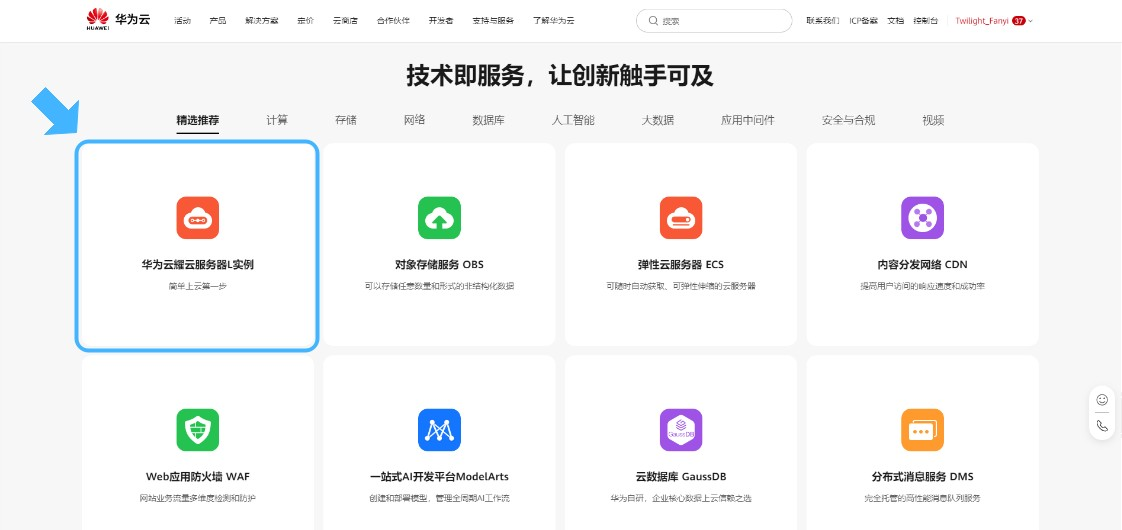1122x530 pixels.
Task: Click the 简单上云第一步 description text
Action: (197, 286)
